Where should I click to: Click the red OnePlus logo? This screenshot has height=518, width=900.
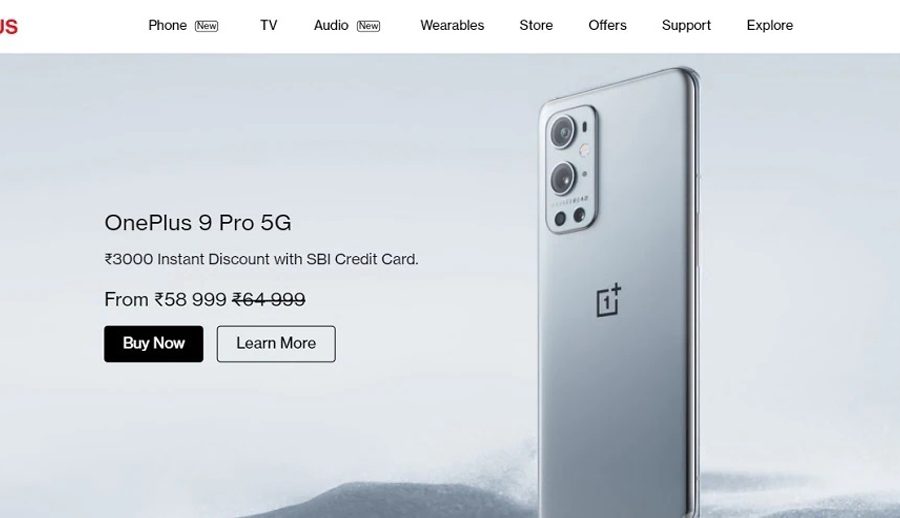point(9,26)
